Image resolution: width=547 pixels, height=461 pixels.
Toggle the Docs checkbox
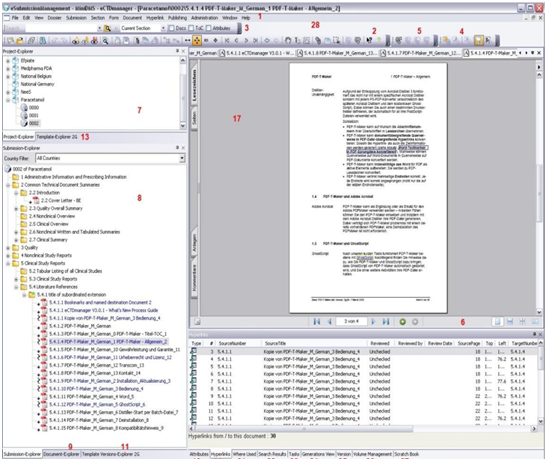pos(171,28)
